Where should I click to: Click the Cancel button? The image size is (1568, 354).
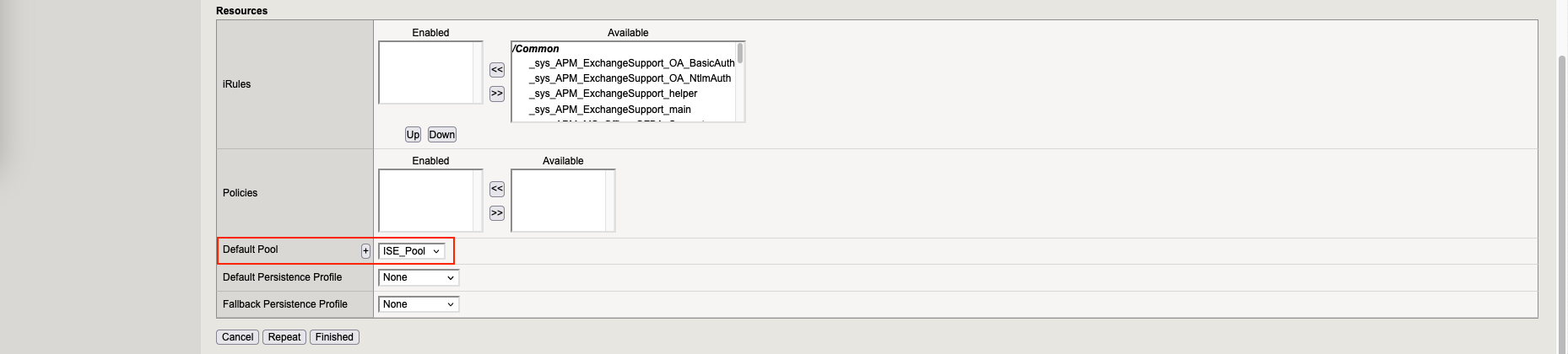coord(237,337)
